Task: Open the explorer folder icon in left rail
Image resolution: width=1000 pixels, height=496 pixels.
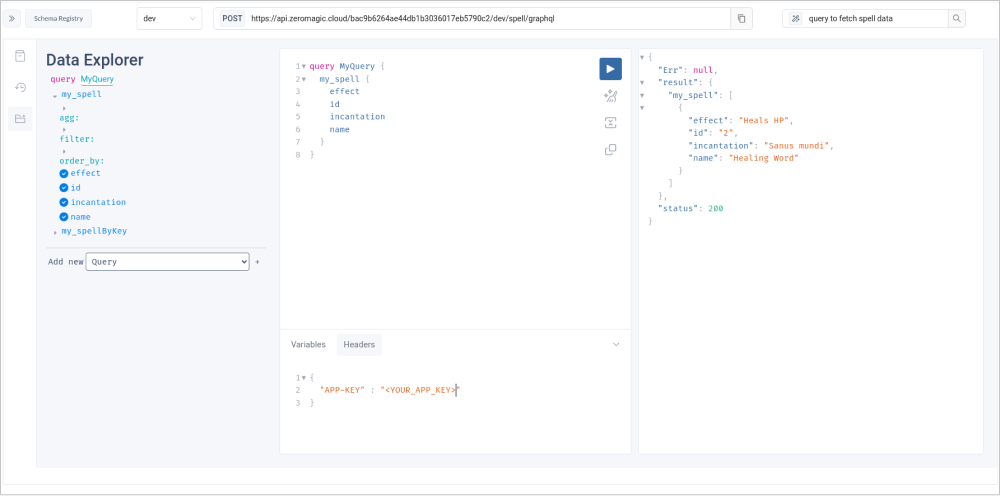Action: tap(20, 119)
